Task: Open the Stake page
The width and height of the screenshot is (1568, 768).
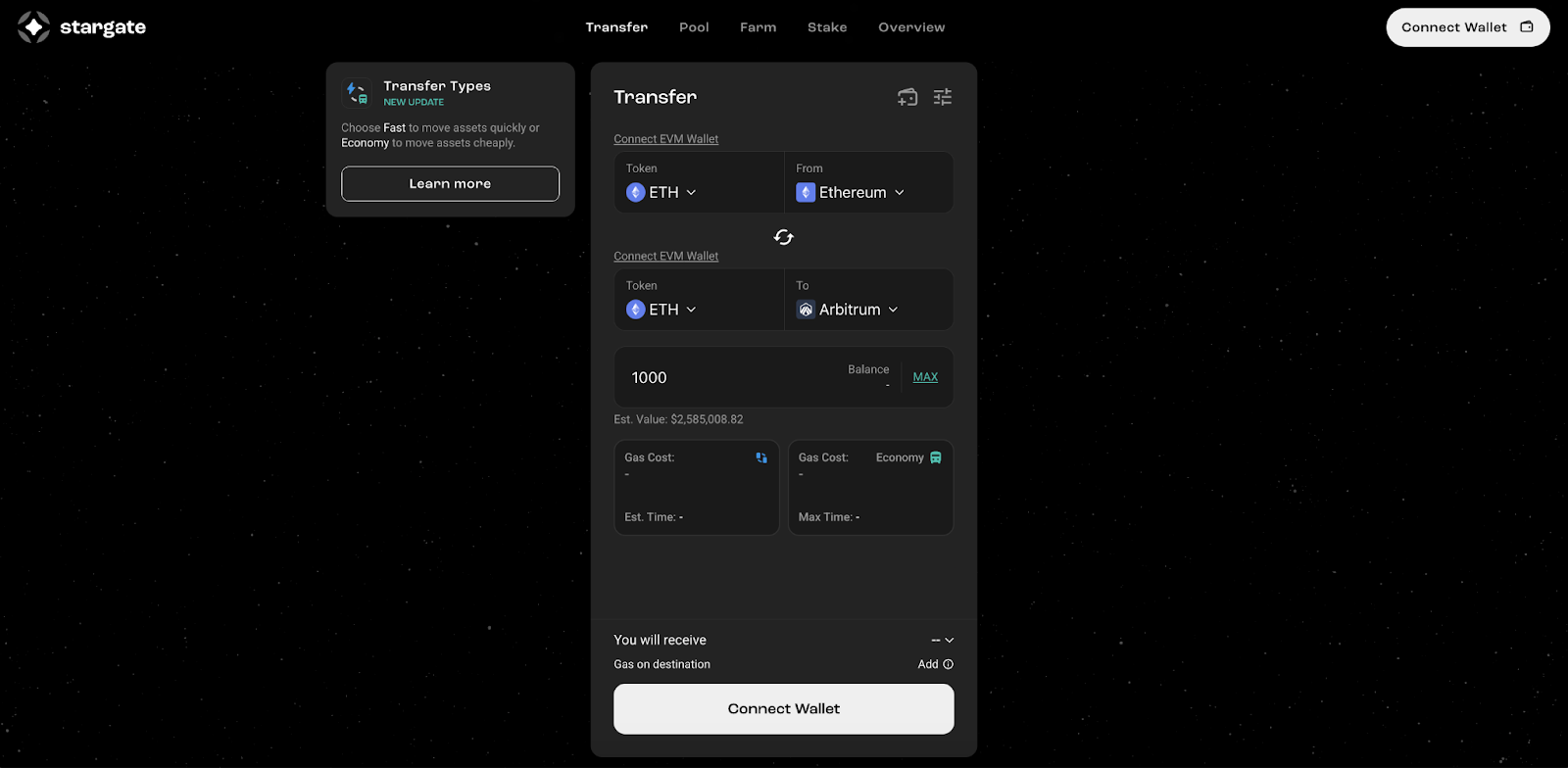Action: coord(827,27)
